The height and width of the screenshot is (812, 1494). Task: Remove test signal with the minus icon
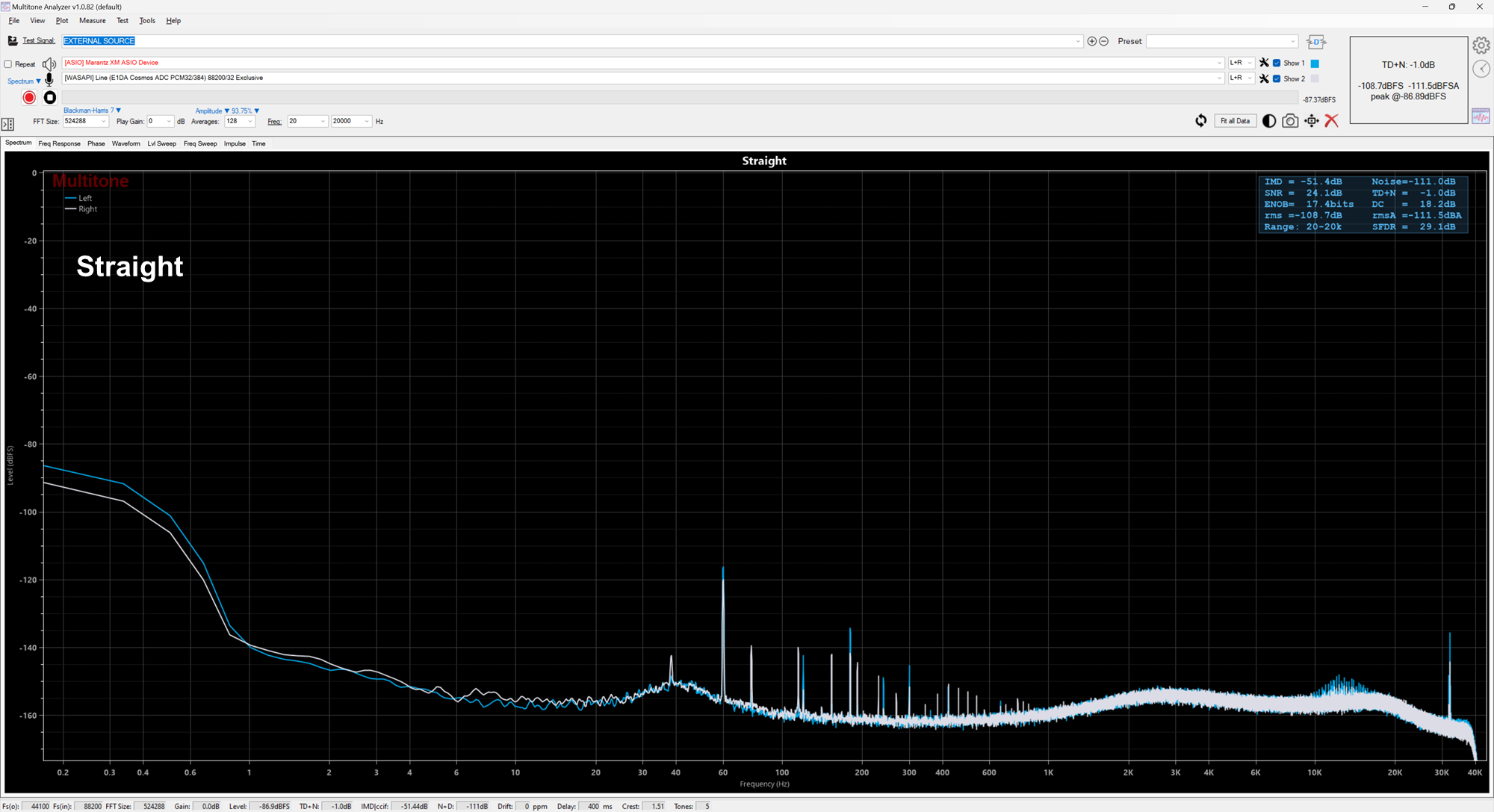(x=1104, y=41)
